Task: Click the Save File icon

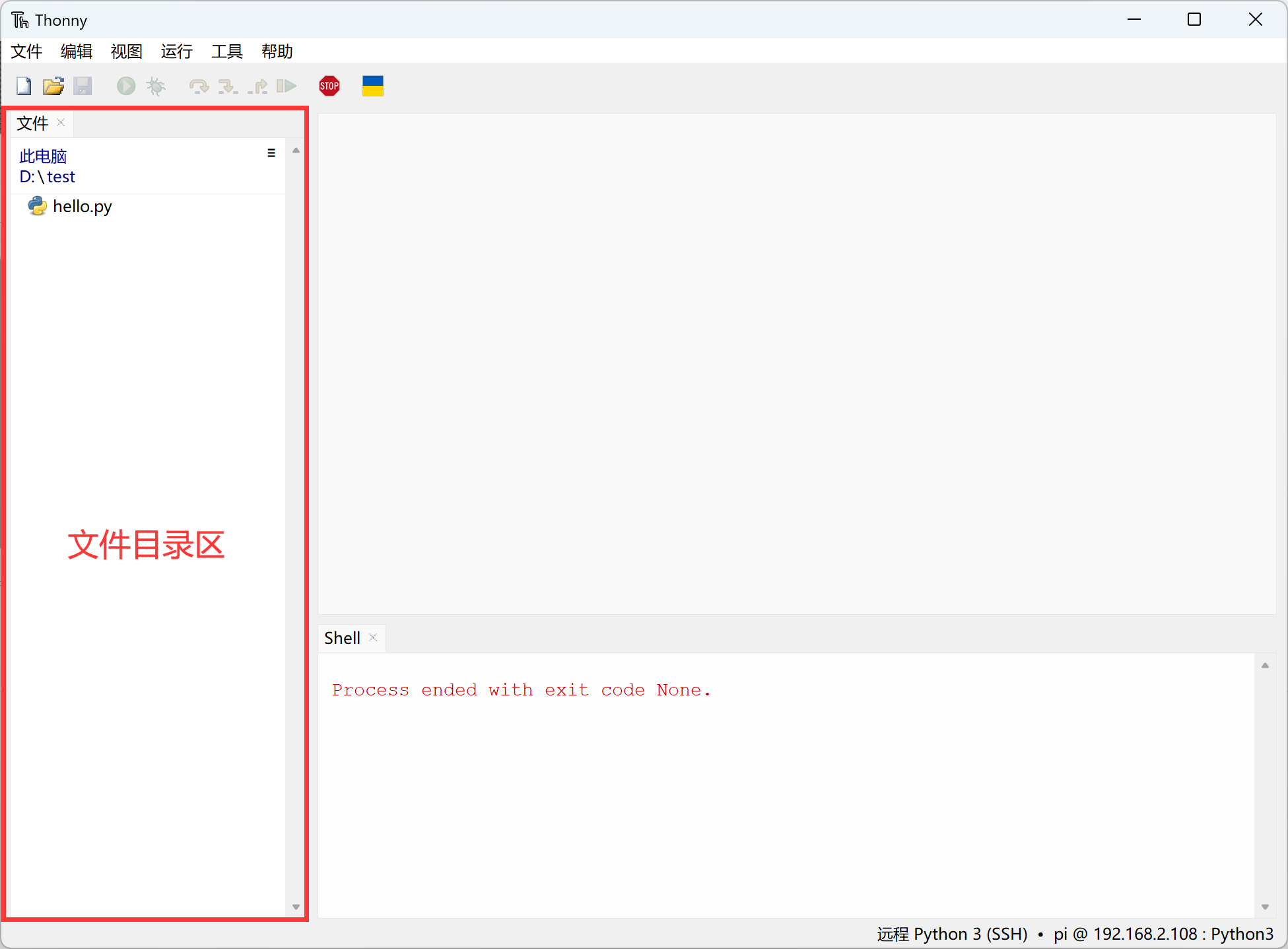Action: click(x=83, y=86)
